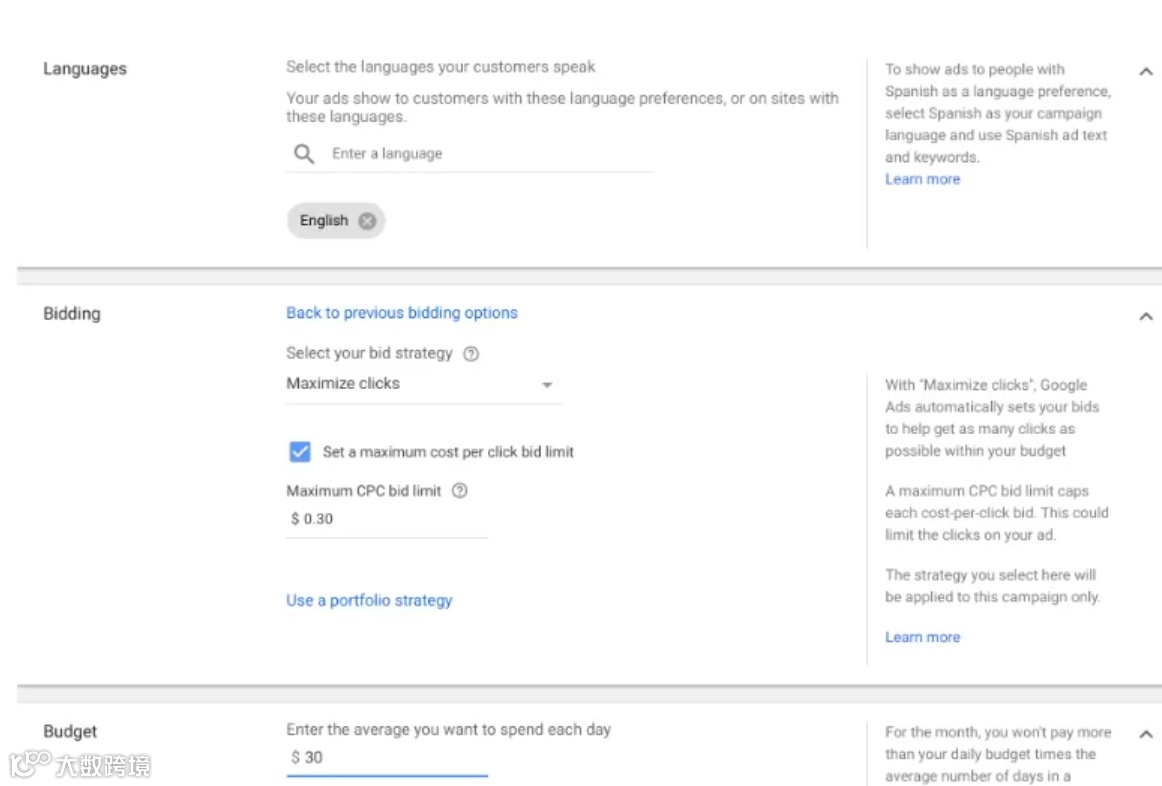Collapse the Languages section with its chevron
The width and height of the screenshot is (1162, 786).
tap(1146, 71)
